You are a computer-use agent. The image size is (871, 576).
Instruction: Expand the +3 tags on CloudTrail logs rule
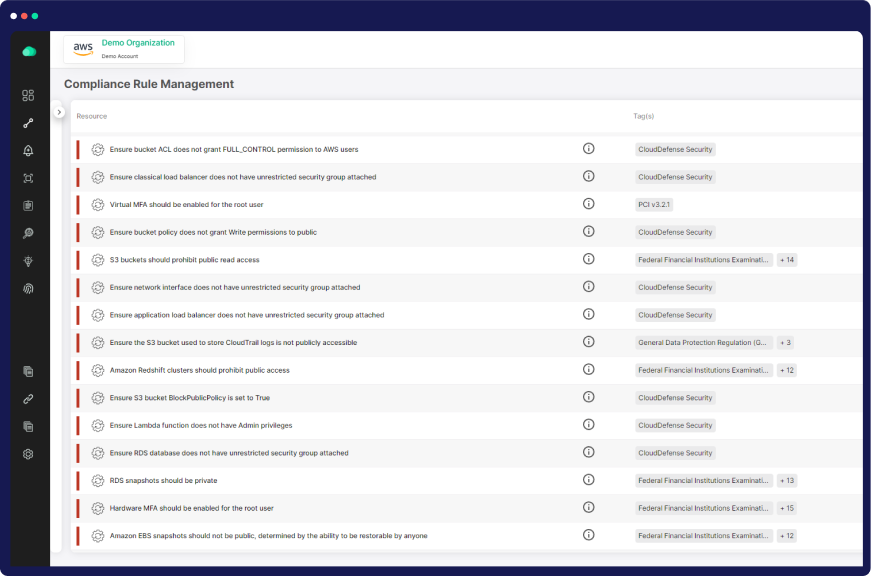coord(787,342)
